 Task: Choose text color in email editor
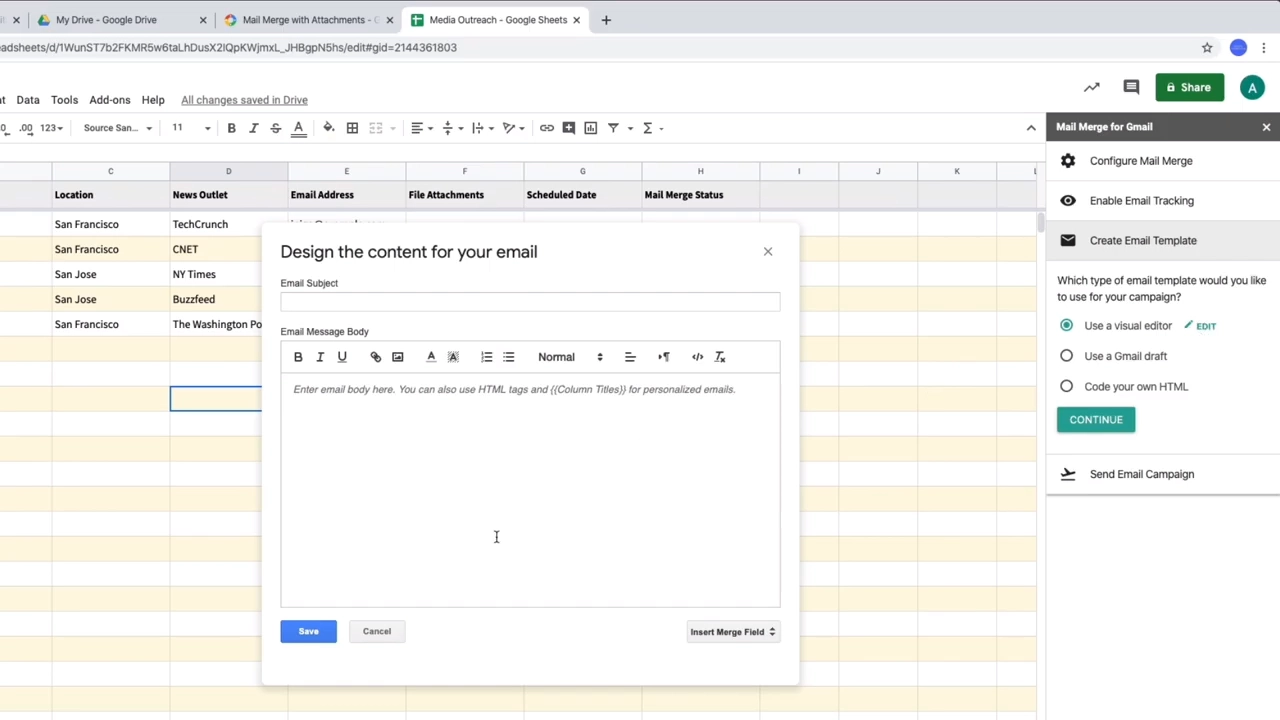coord(431,357)
